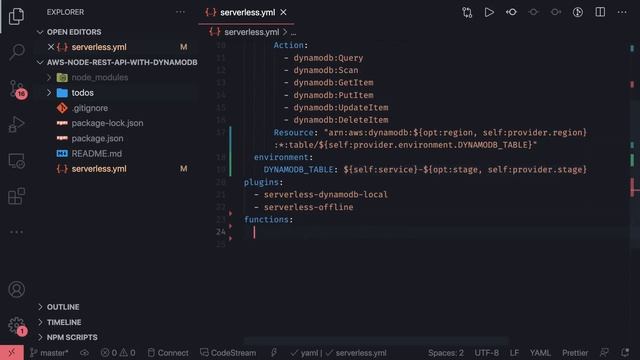
Task: Open the Manage gear menu
Action: click(x=16, y=325)
